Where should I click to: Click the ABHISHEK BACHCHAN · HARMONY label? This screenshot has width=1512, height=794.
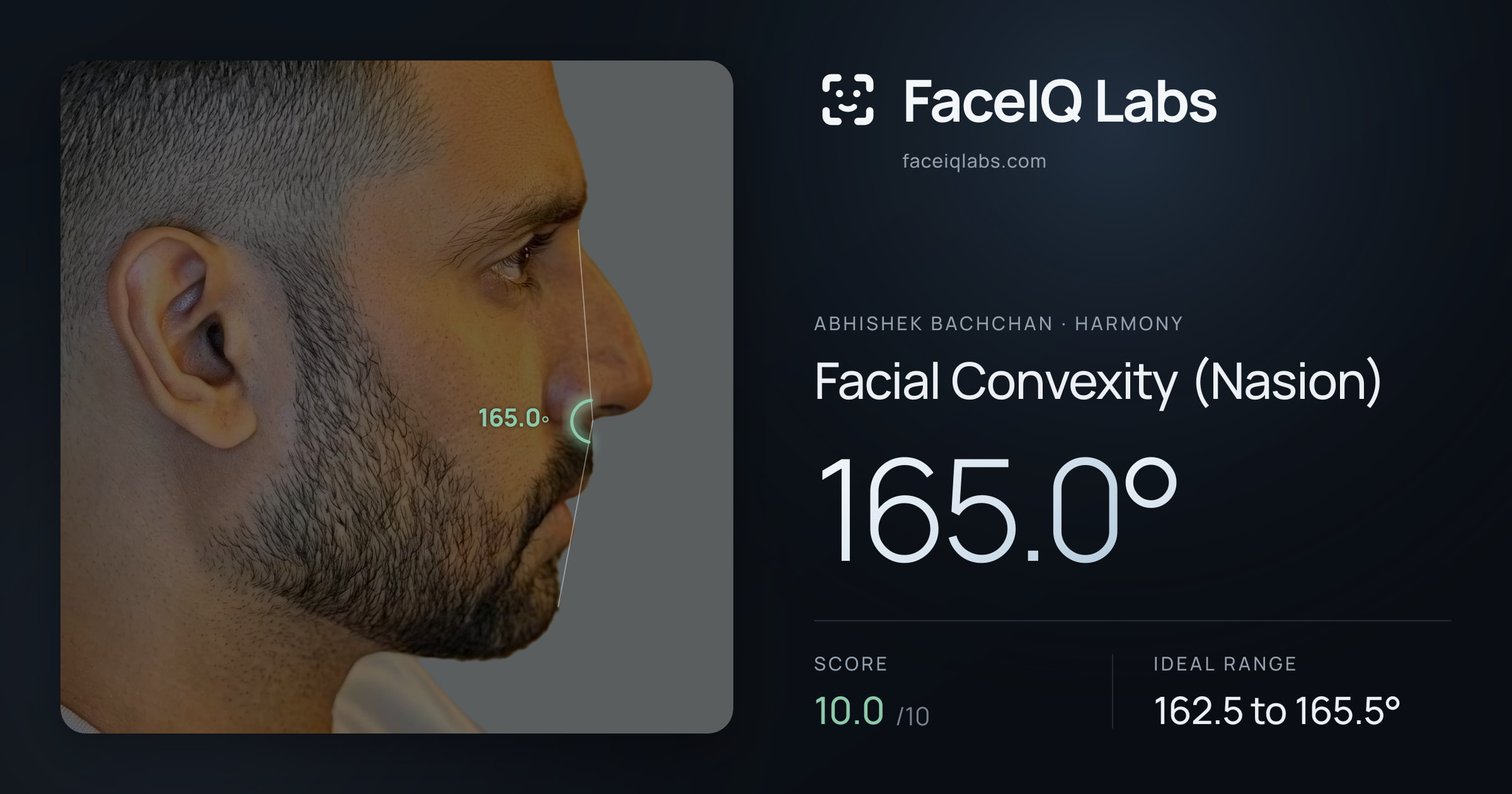point(999,324)
